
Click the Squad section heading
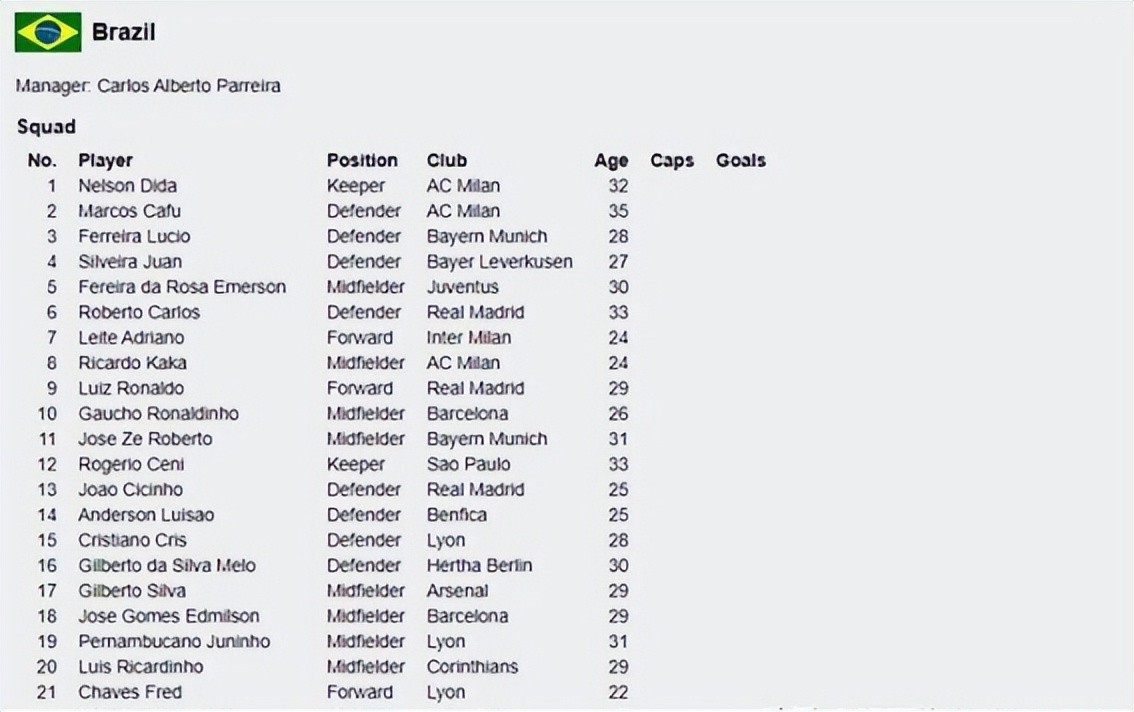point(46,127)
